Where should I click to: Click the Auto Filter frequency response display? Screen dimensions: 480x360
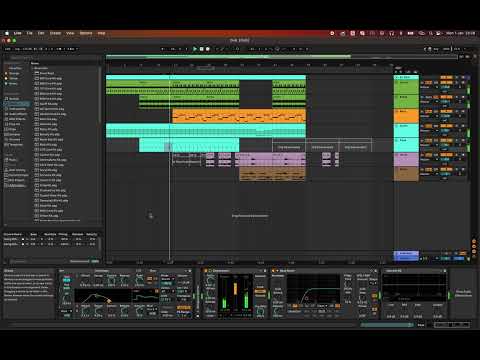(x=313, y=289)
